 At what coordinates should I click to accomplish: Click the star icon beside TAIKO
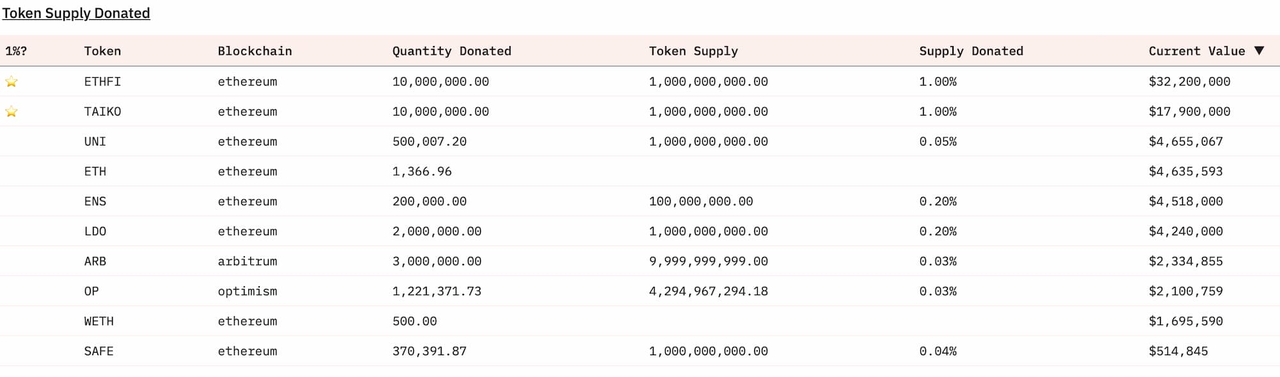pos(11,112)
